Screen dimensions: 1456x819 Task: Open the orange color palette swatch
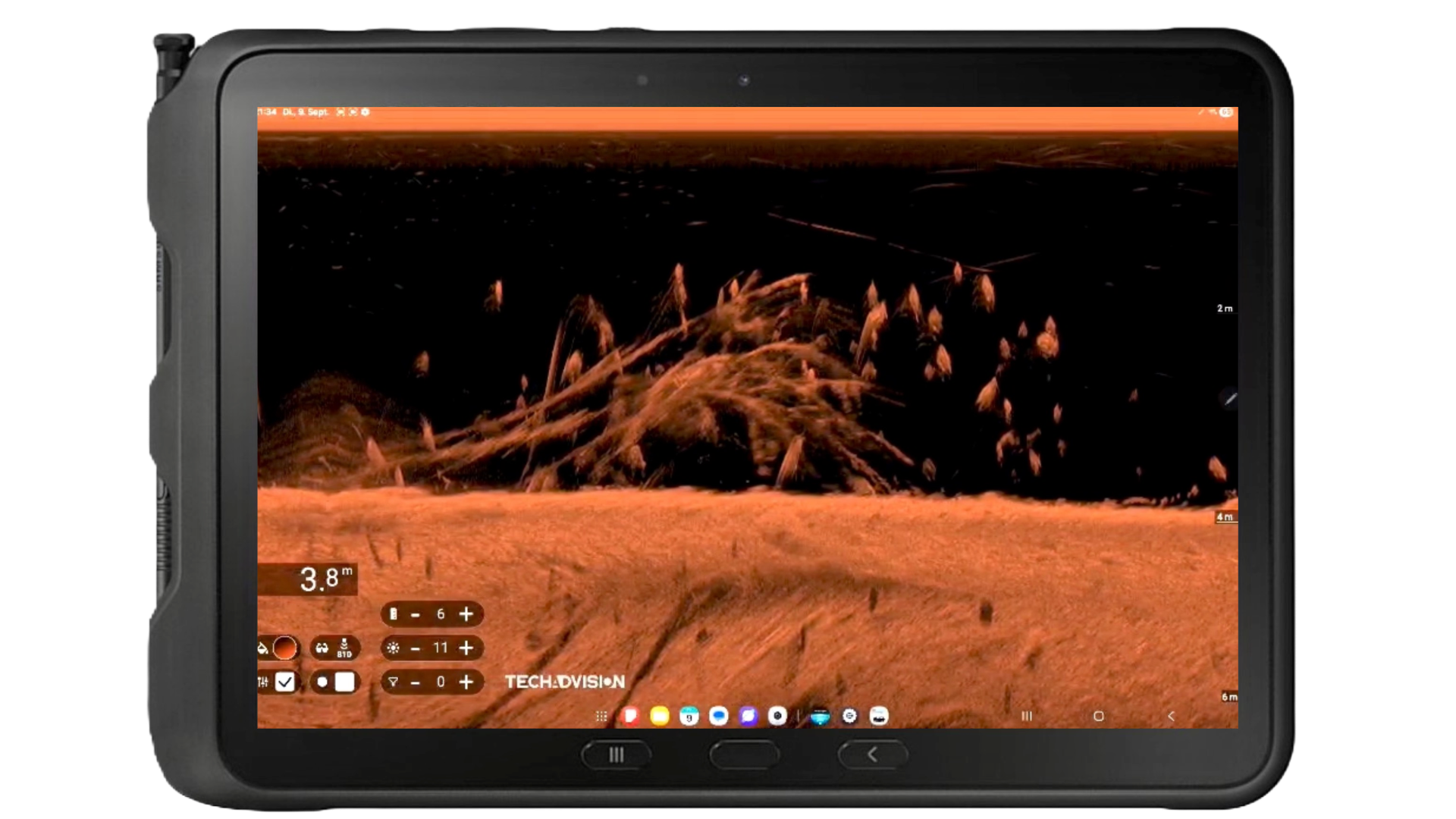point(285,648)
